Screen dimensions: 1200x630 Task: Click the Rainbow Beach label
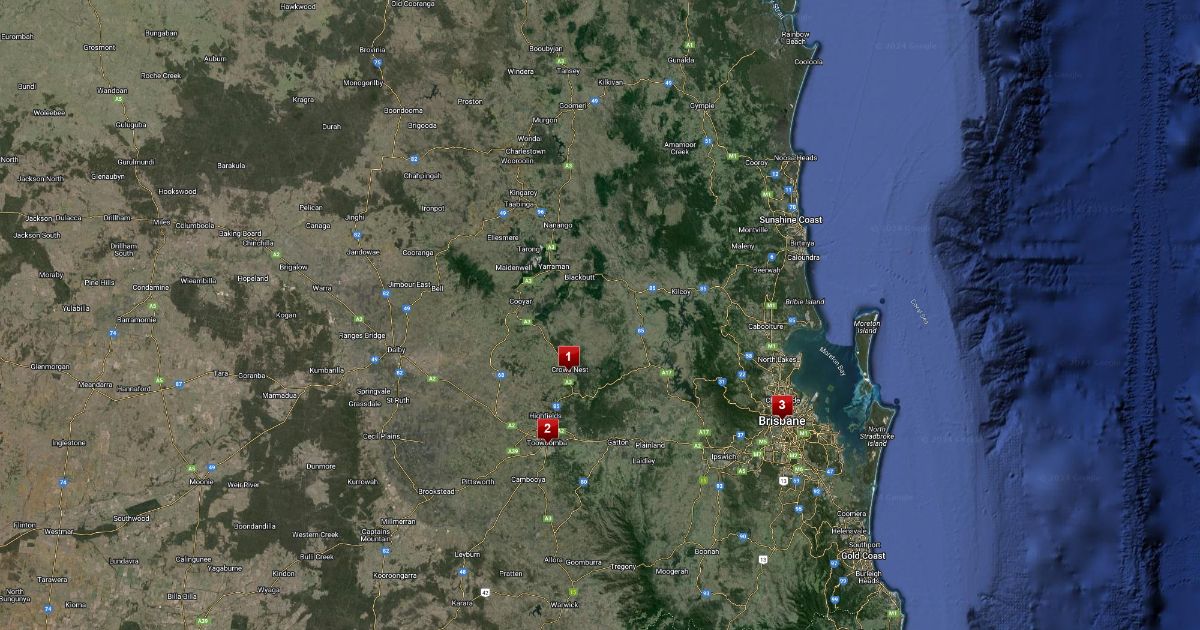(795, 37)
